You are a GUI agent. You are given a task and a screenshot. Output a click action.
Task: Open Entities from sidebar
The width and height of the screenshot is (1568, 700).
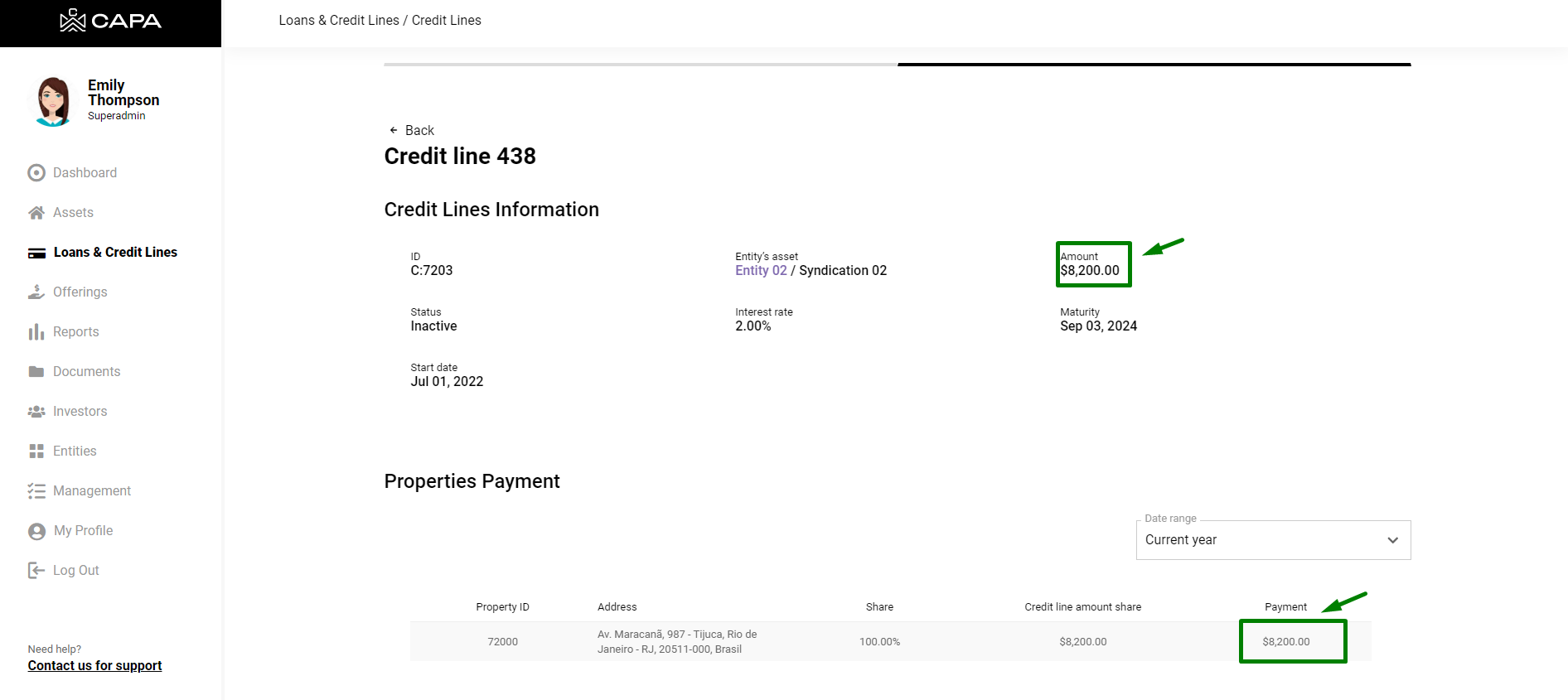[75, 451]
